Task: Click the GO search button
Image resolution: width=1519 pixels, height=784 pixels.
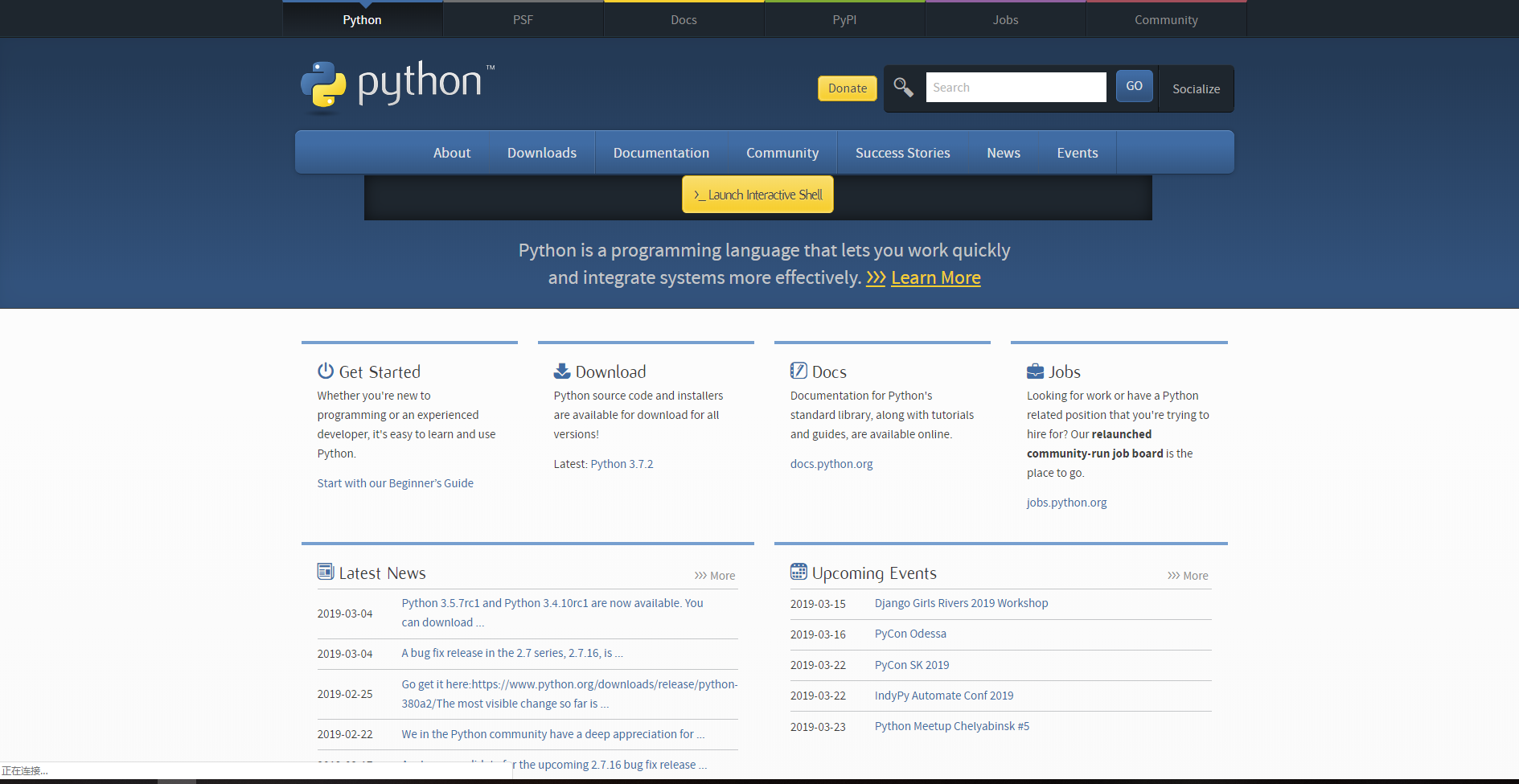Action: (1134, 86)
